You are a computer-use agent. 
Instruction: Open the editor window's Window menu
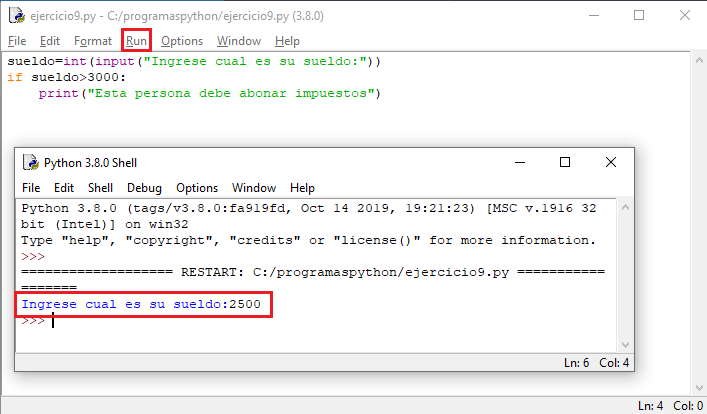tap(239, 41)
